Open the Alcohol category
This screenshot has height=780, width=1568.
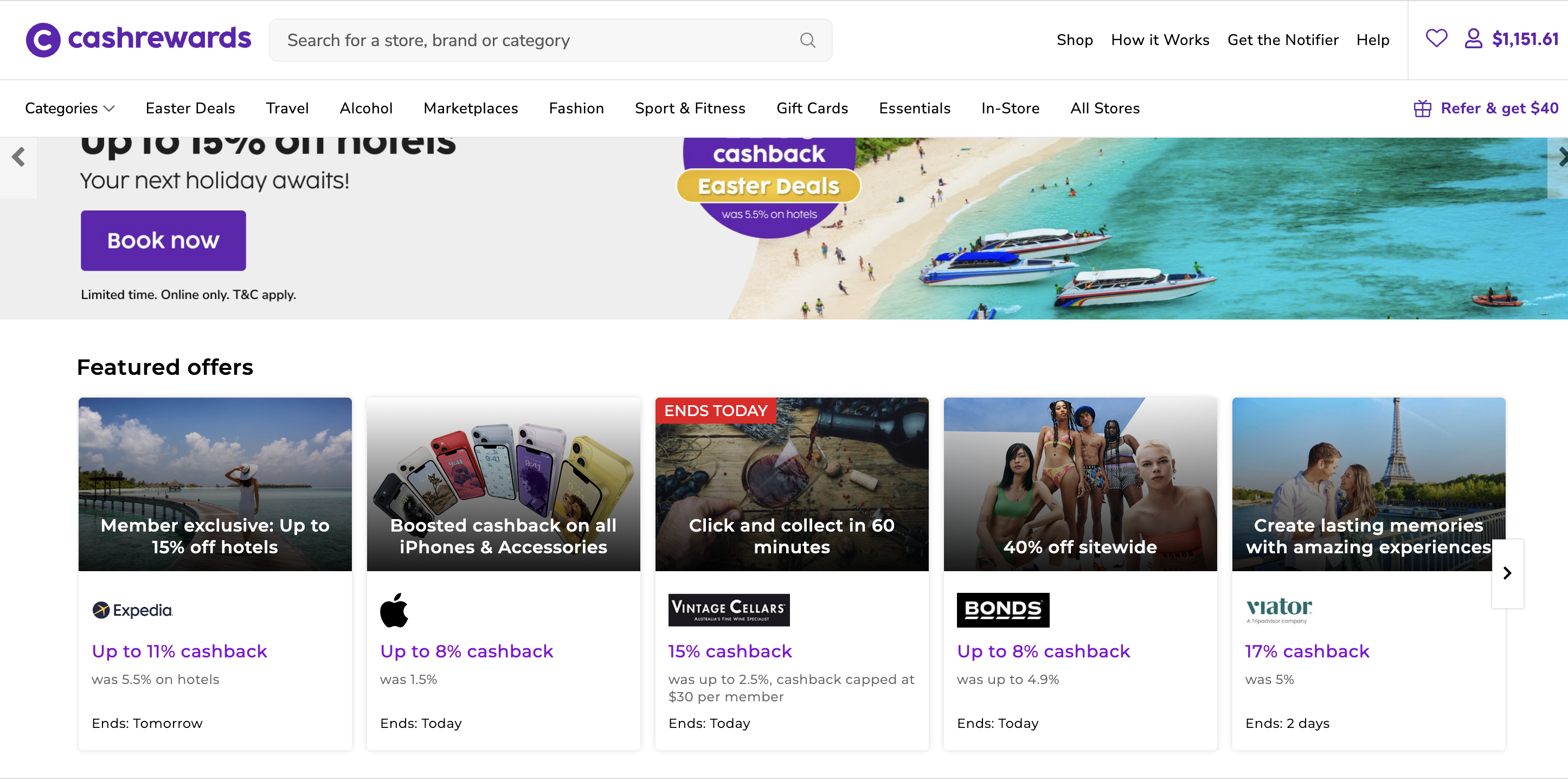point(366,108)
